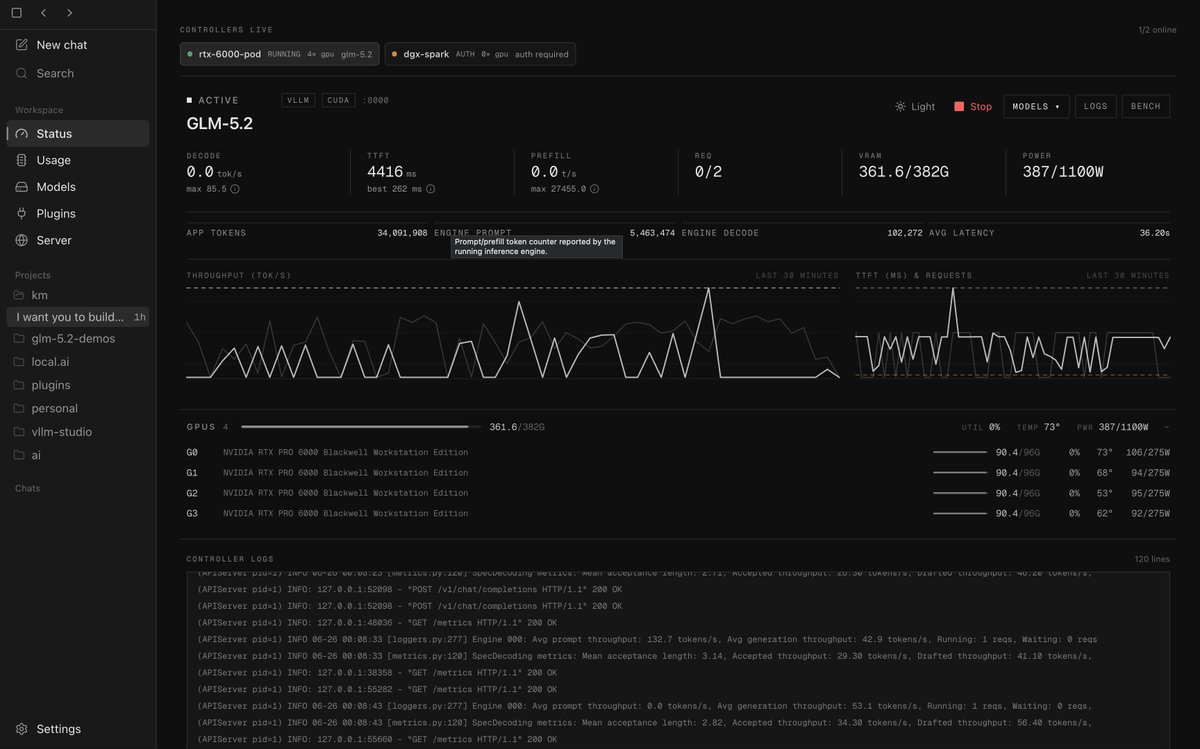
Task: Collapse the GPUS section chevron
Action: coord(1166,427)
